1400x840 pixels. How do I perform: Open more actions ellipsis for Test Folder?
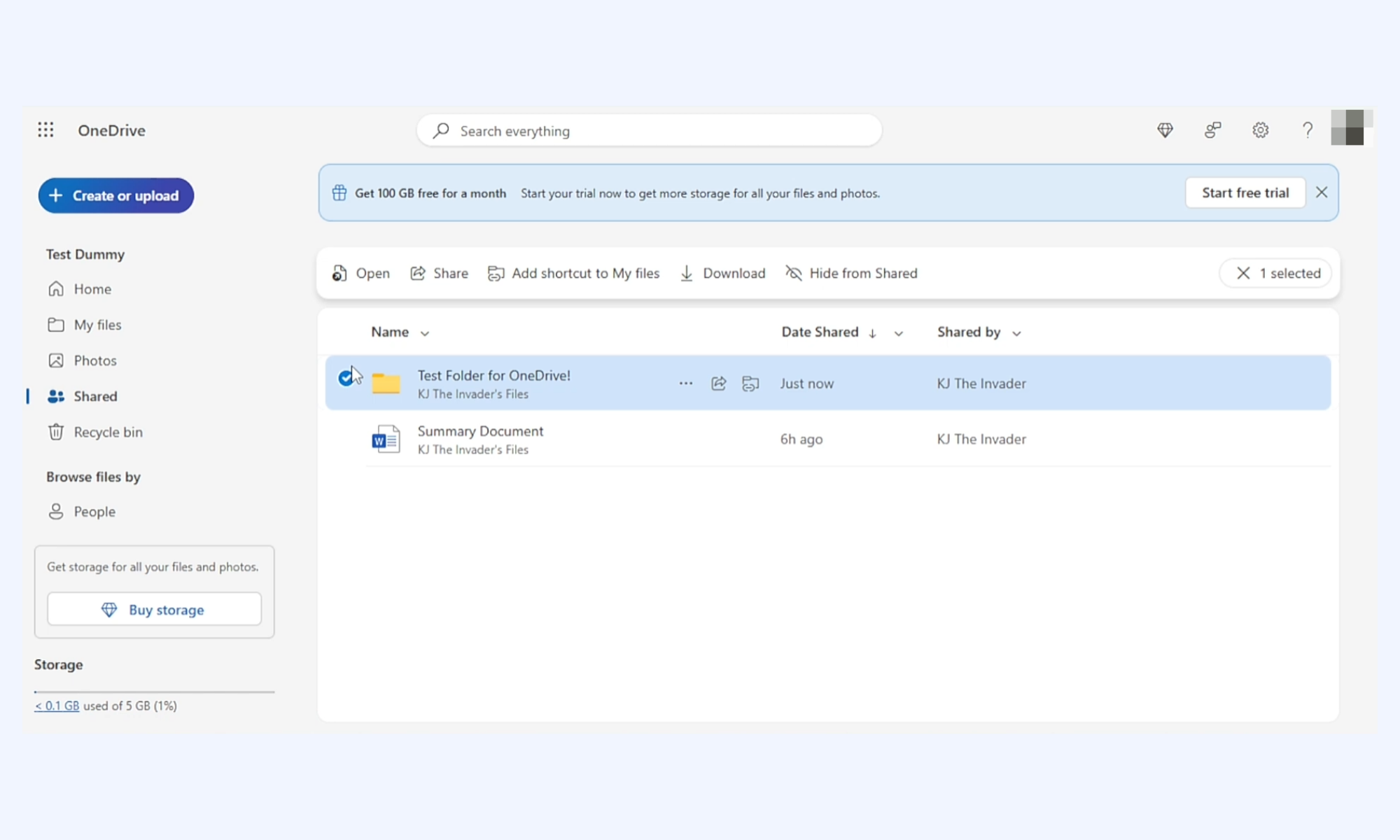(x=686, y=383)
